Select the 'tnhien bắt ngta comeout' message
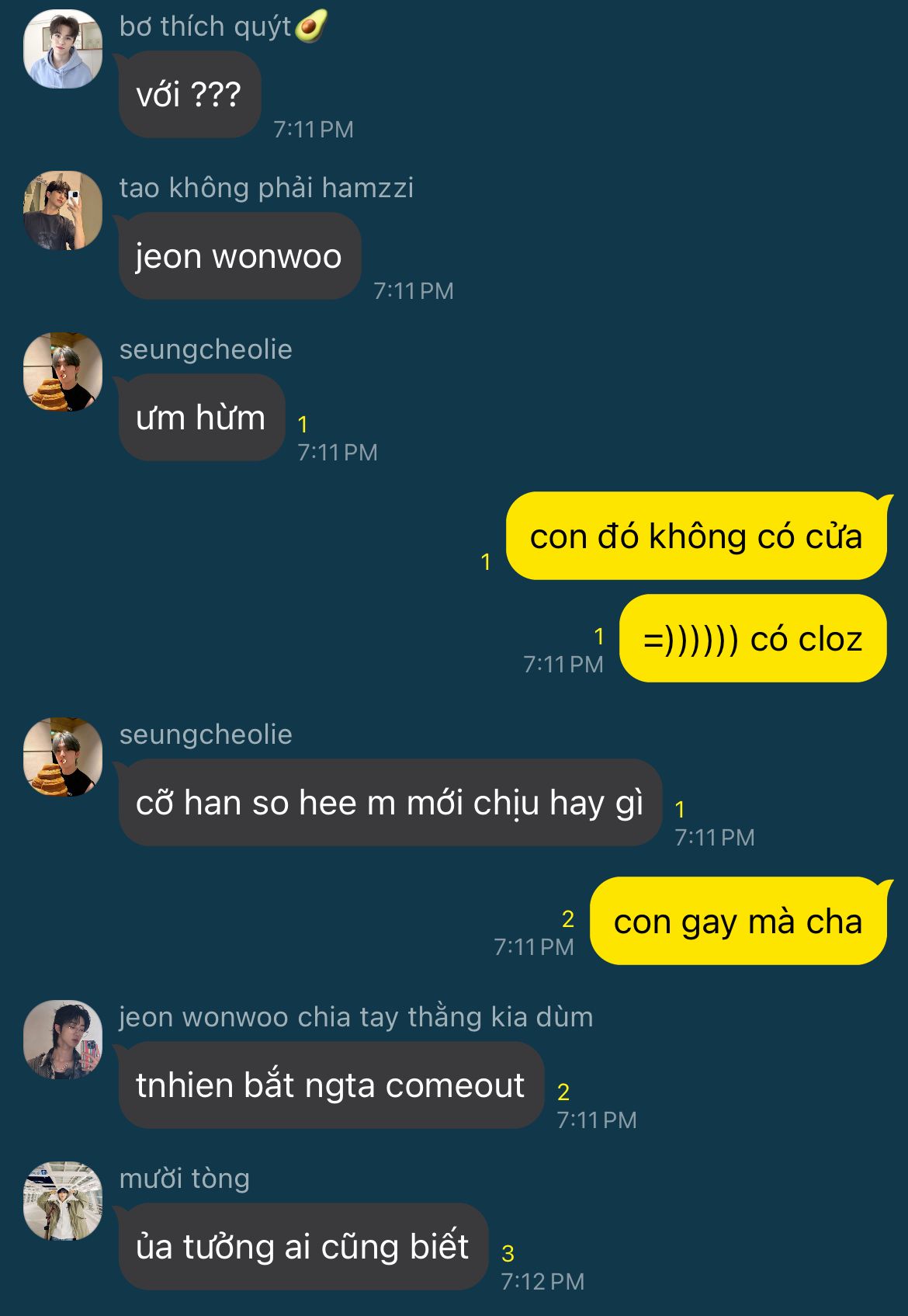Viewport: 908px width, 1316px height. click(331, 1085)
